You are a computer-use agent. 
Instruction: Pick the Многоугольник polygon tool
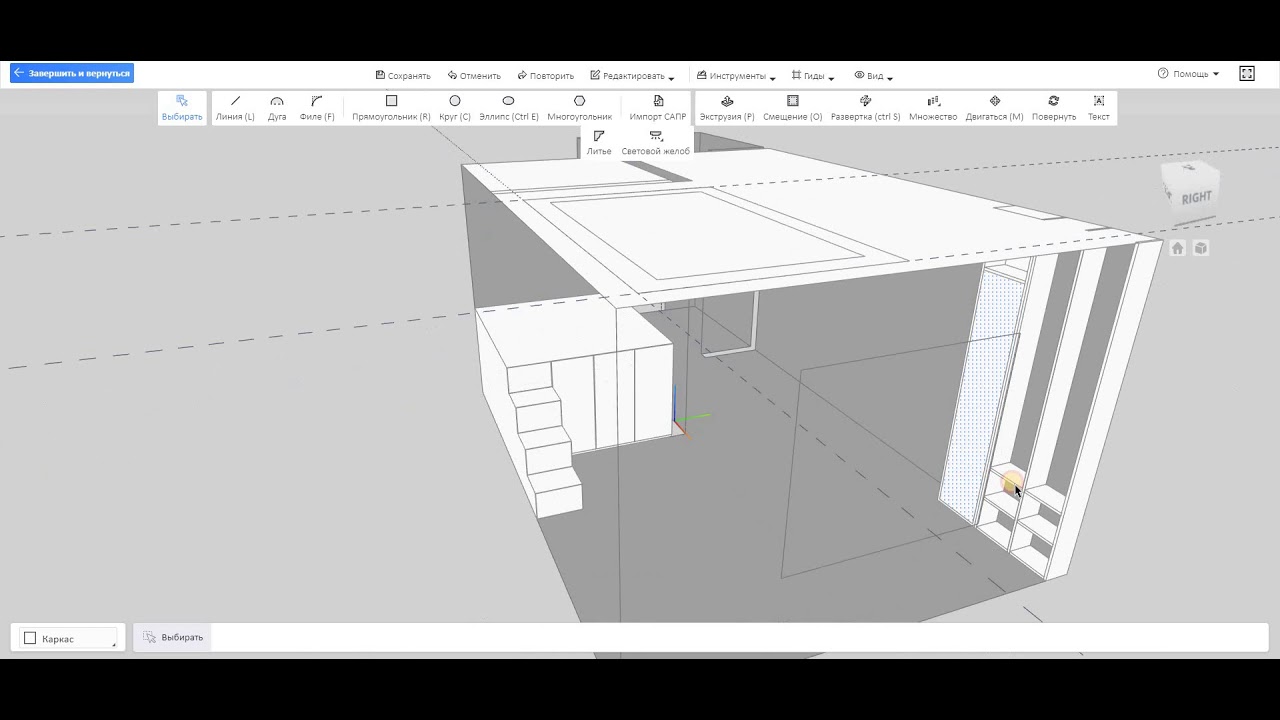click(x=580, y=108)
